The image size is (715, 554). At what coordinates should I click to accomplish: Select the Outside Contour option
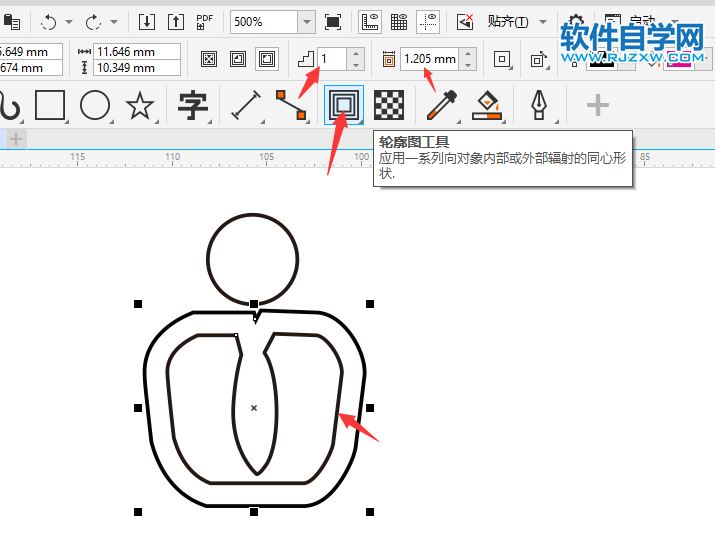click(x=267, y=59)
